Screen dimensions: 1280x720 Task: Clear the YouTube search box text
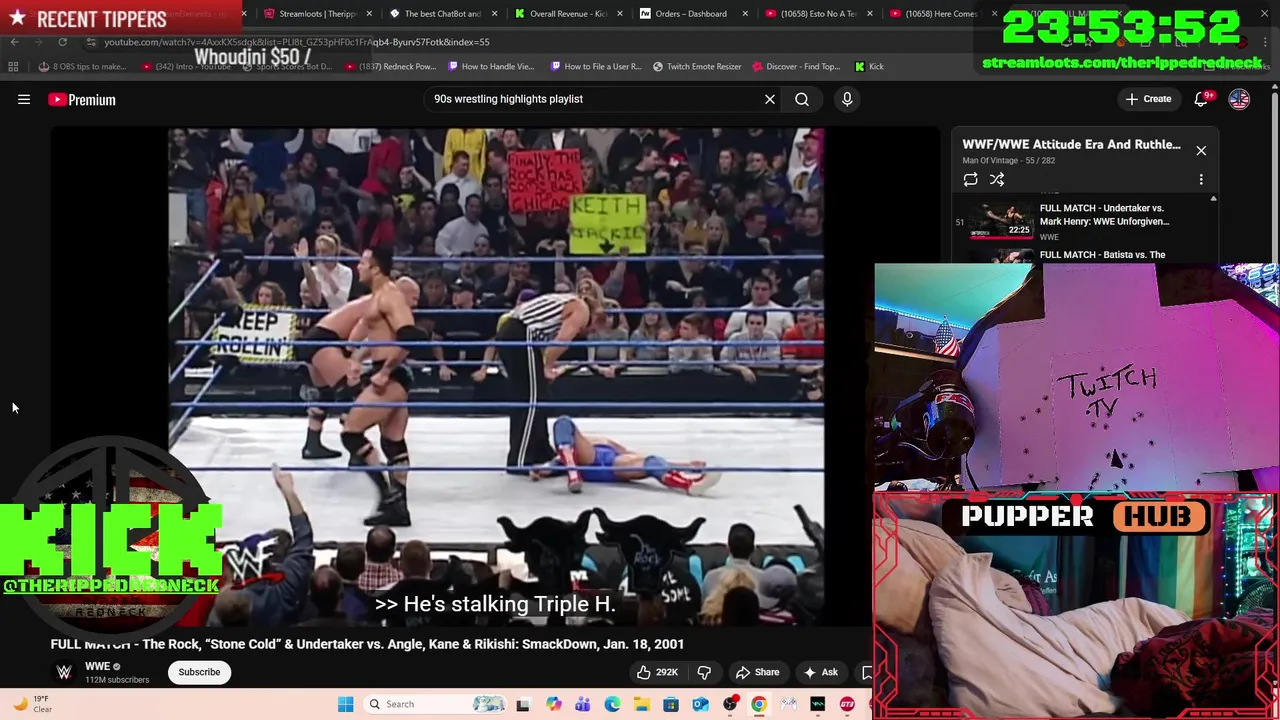pyautogui.click(x=770, y=99)
